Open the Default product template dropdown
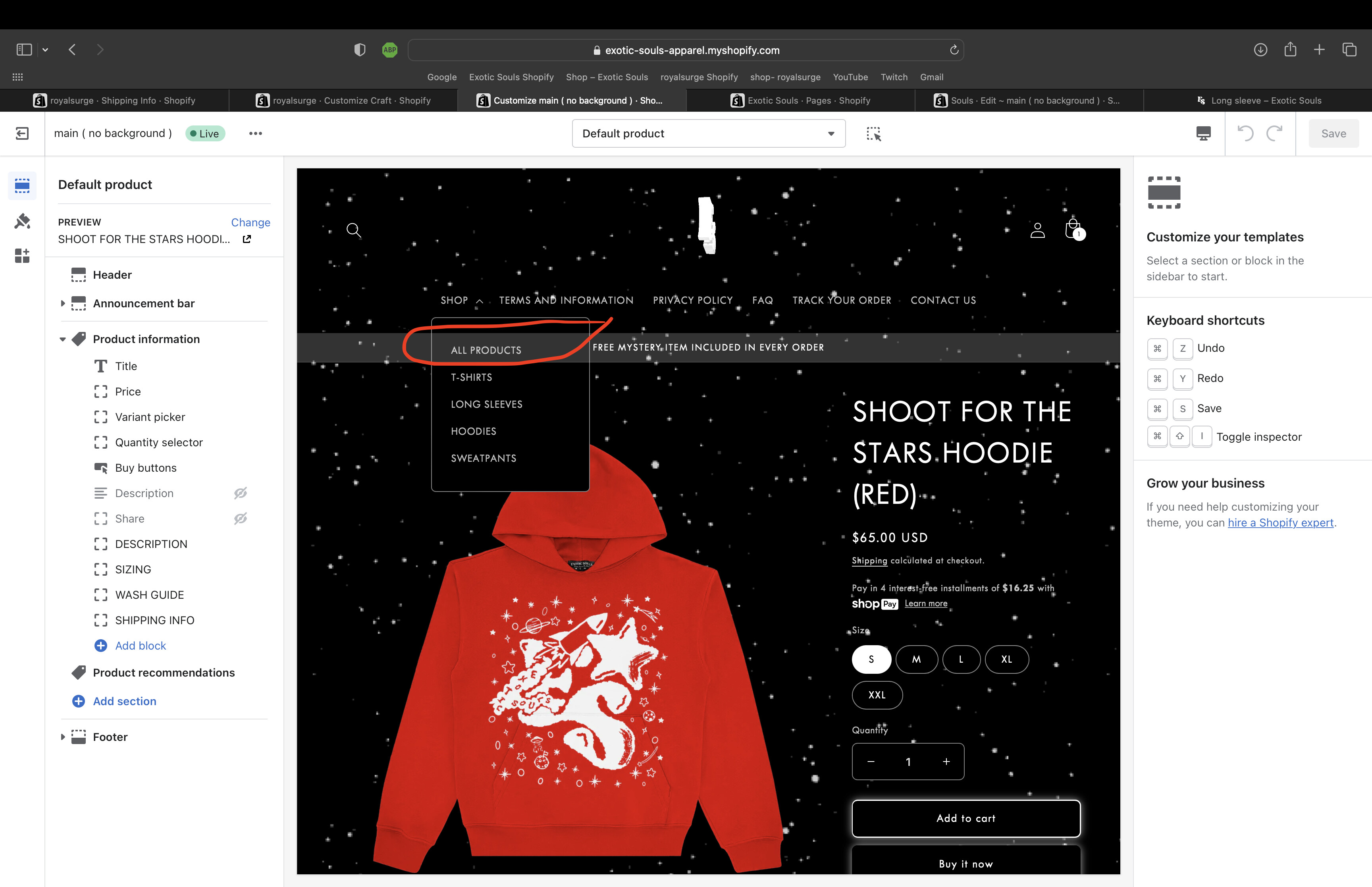 coord(708,134)
